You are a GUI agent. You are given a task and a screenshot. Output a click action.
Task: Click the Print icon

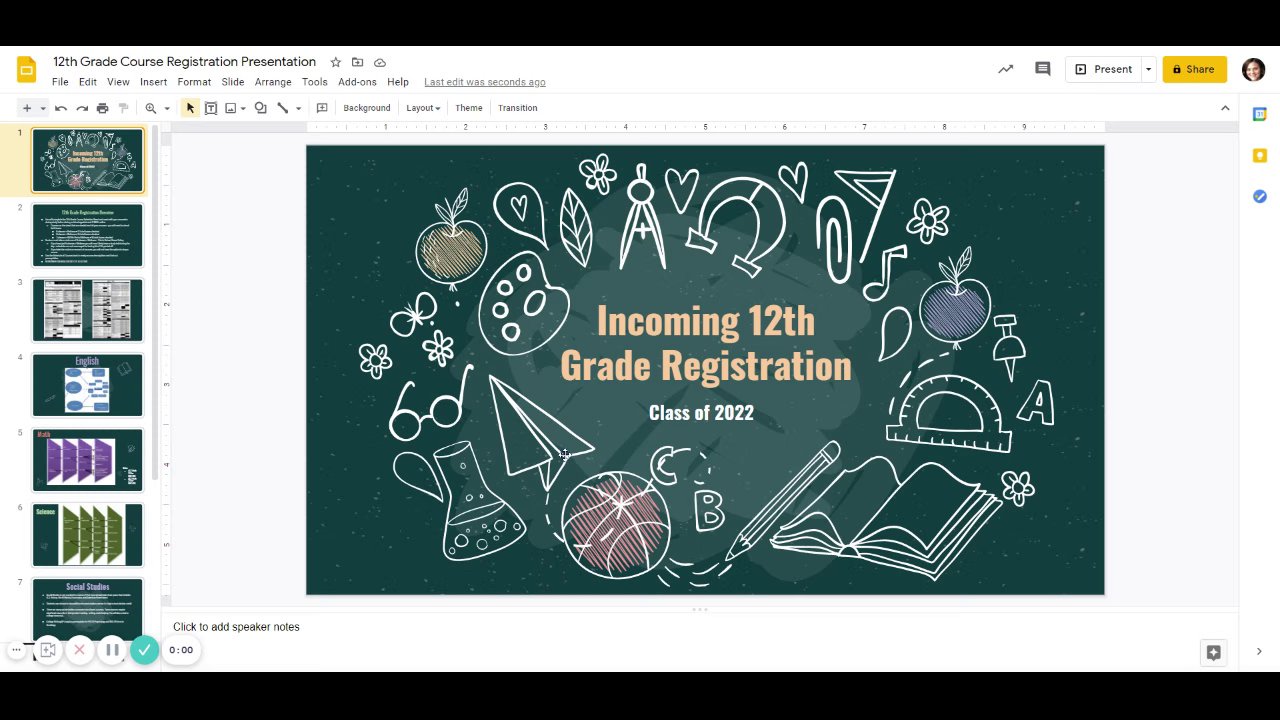click(102, 108)
